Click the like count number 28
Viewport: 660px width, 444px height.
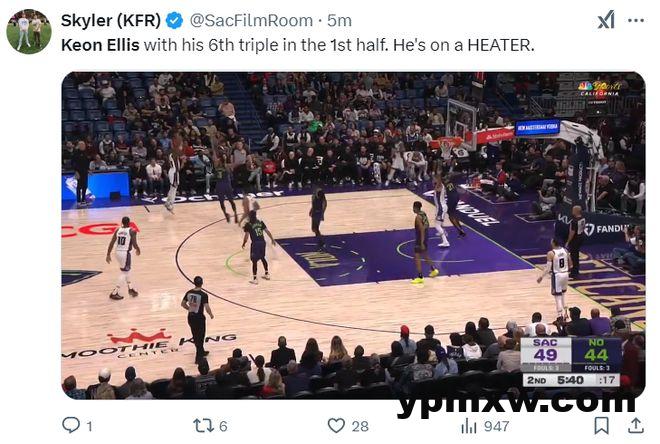coord(360,426)
